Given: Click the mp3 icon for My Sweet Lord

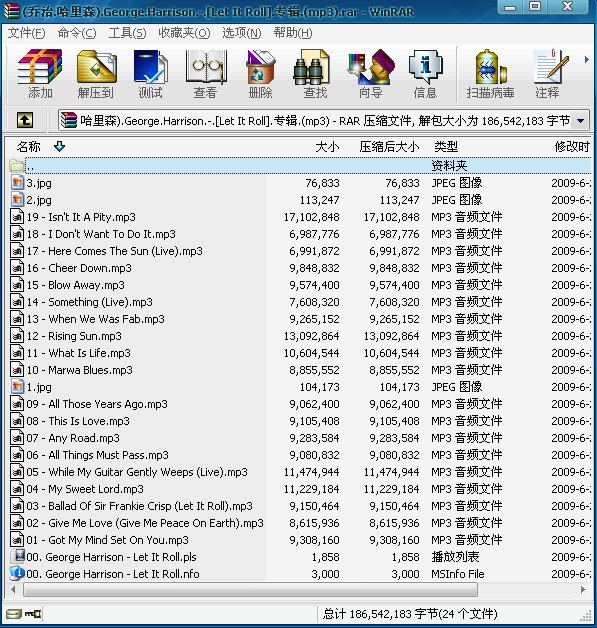Looking at the screenshot, I should click(x=17, y=489).
